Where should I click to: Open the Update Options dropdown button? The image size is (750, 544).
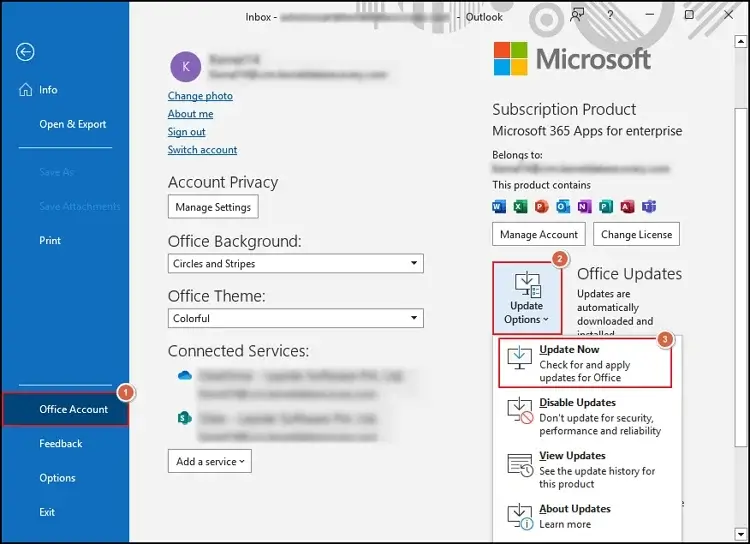pos(526,299)
